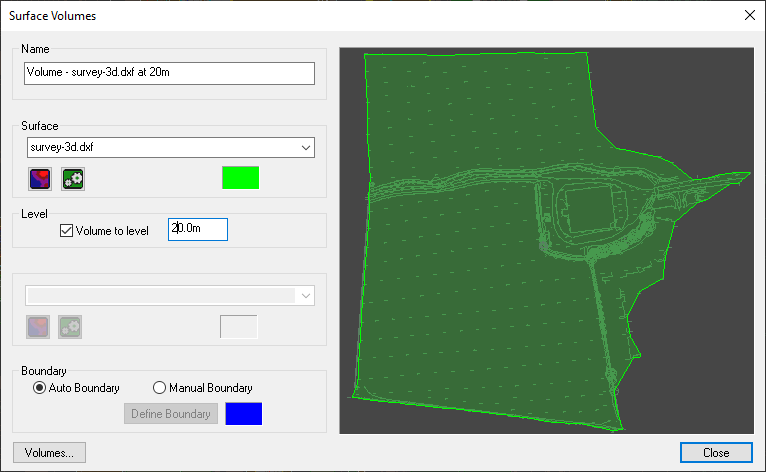The height and width of the screenshot is (472, 766).
Task: Click the greyed-out gear icon in lower group
Action: click(70, 326)
